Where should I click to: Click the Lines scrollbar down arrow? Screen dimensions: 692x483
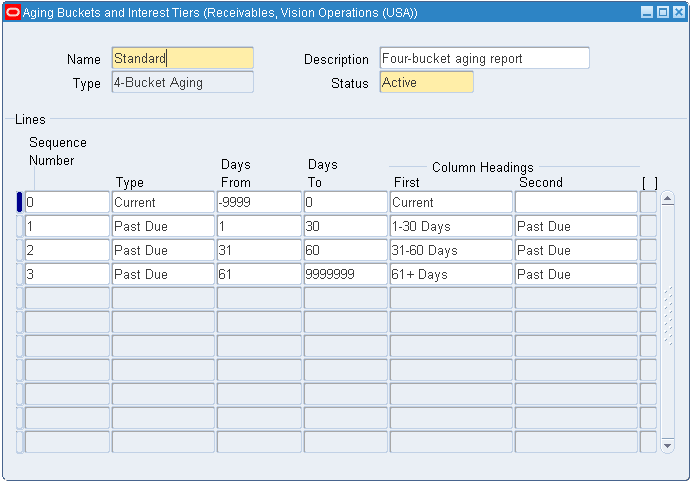(x=668, y=445)
